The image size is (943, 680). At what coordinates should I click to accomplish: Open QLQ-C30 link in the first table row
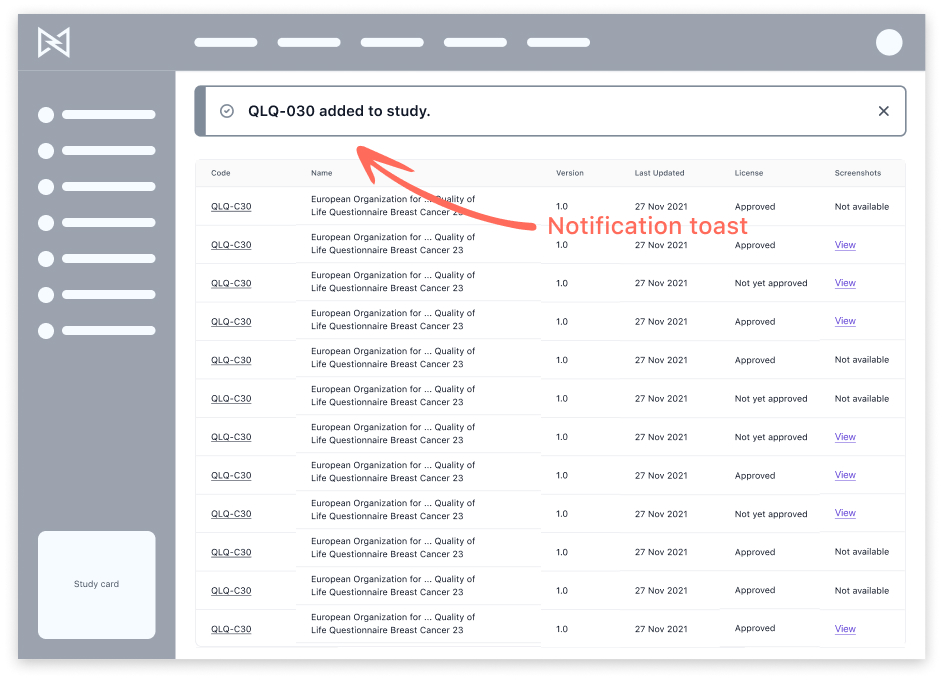pyautogui.click(x=231, y=207)
